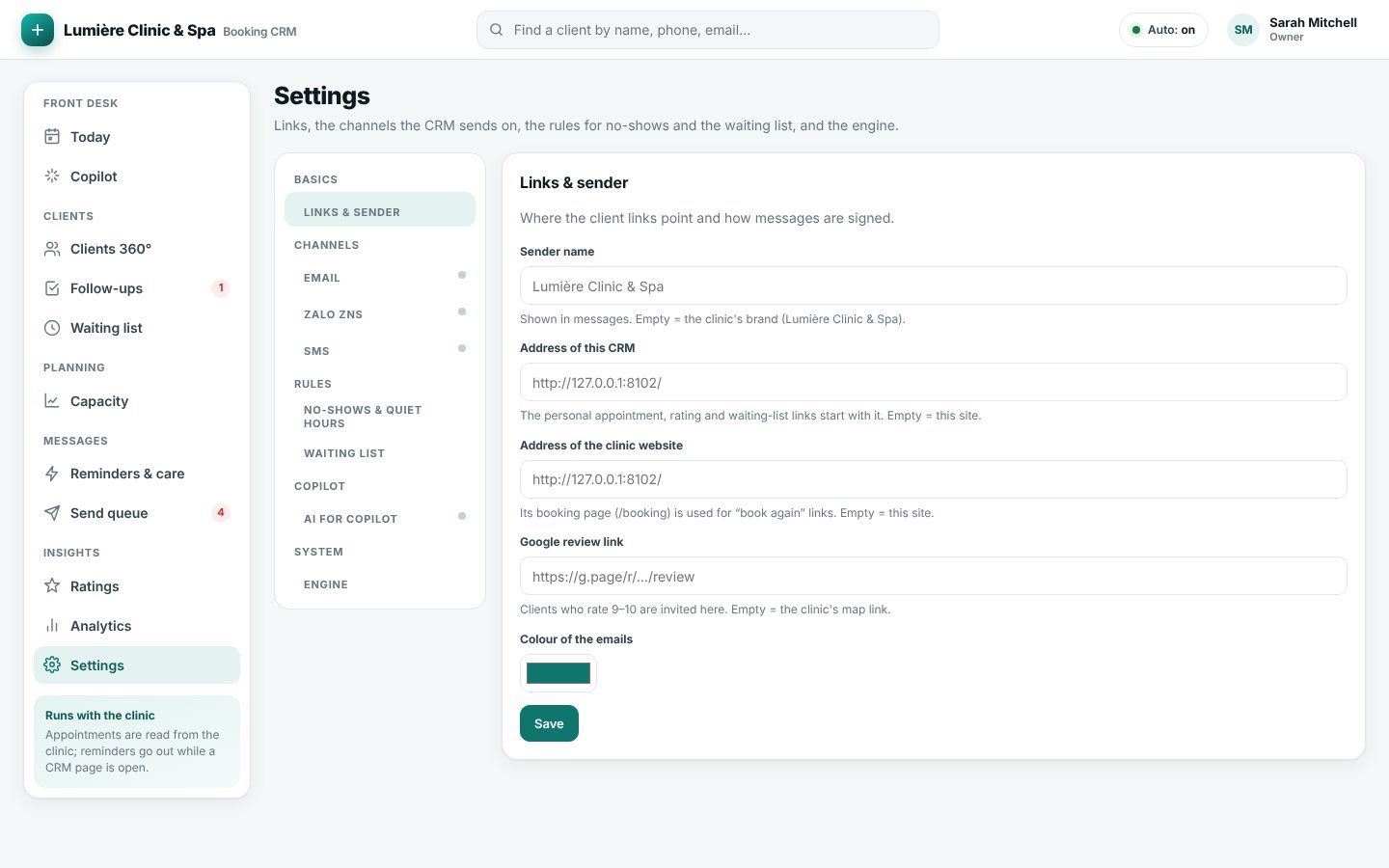1389x868 pixels.
Task: Click the Capacity chart icon
Action: tap(52, 401)
